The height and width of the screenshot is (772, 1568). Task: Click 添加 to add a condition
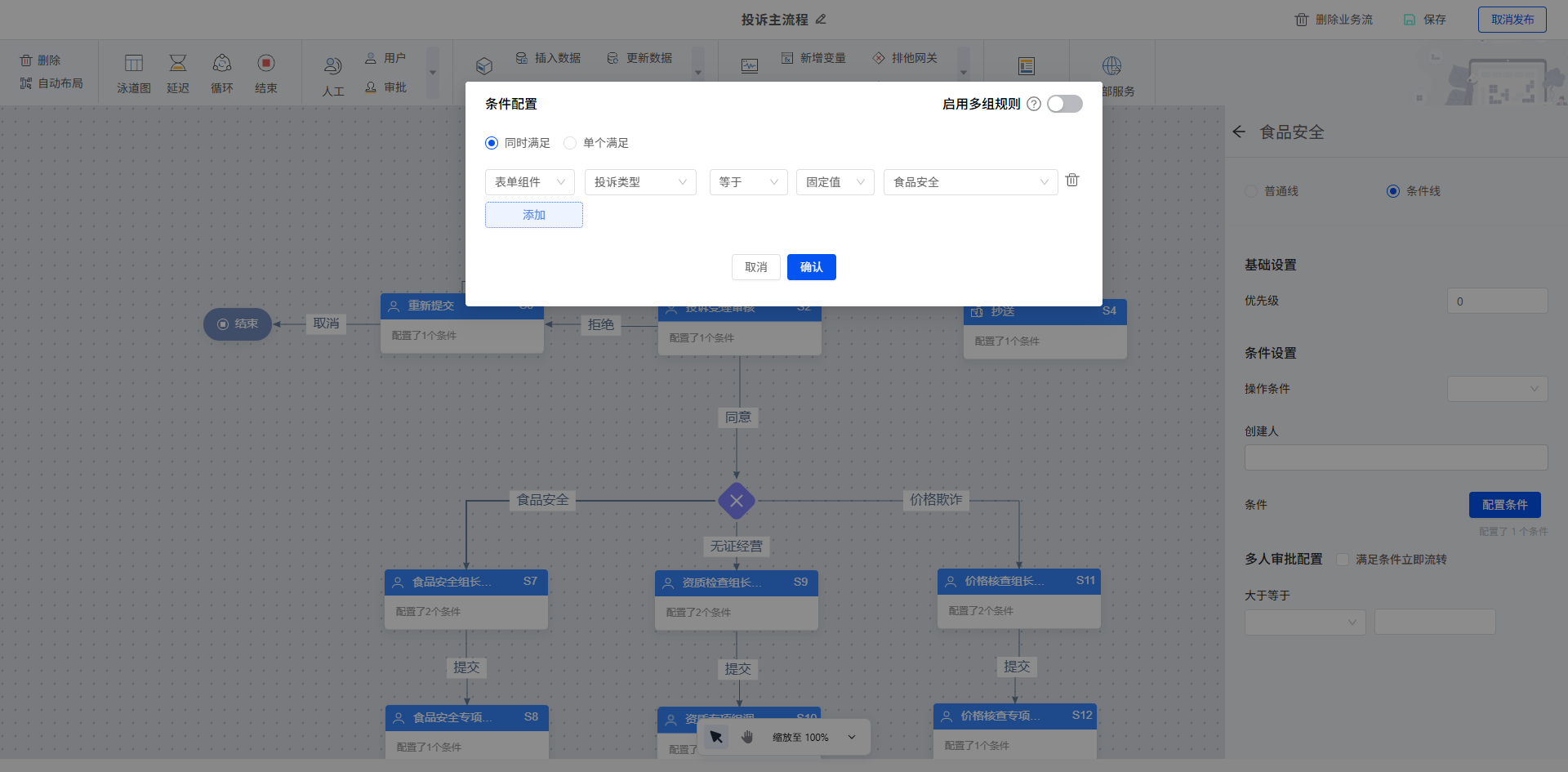533,215
